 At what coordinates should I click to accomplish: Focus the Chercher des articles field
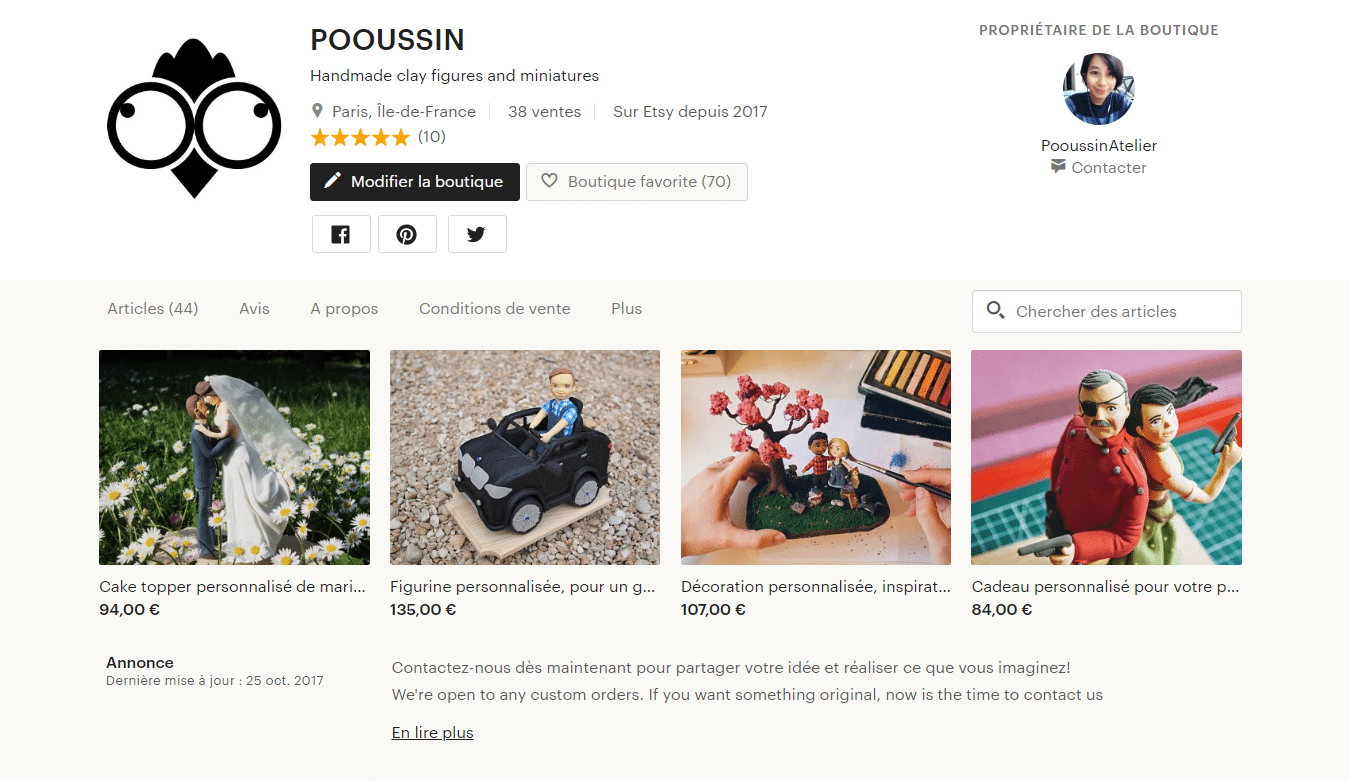coord(1120,311)
